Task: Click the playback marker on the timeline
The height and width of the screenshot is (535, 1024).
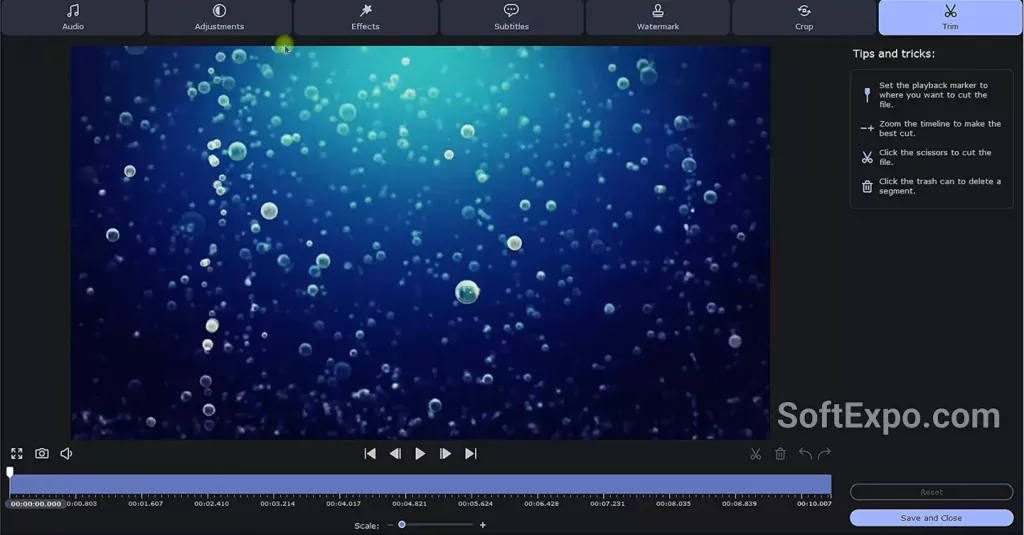Action: (x=10, y=472)
